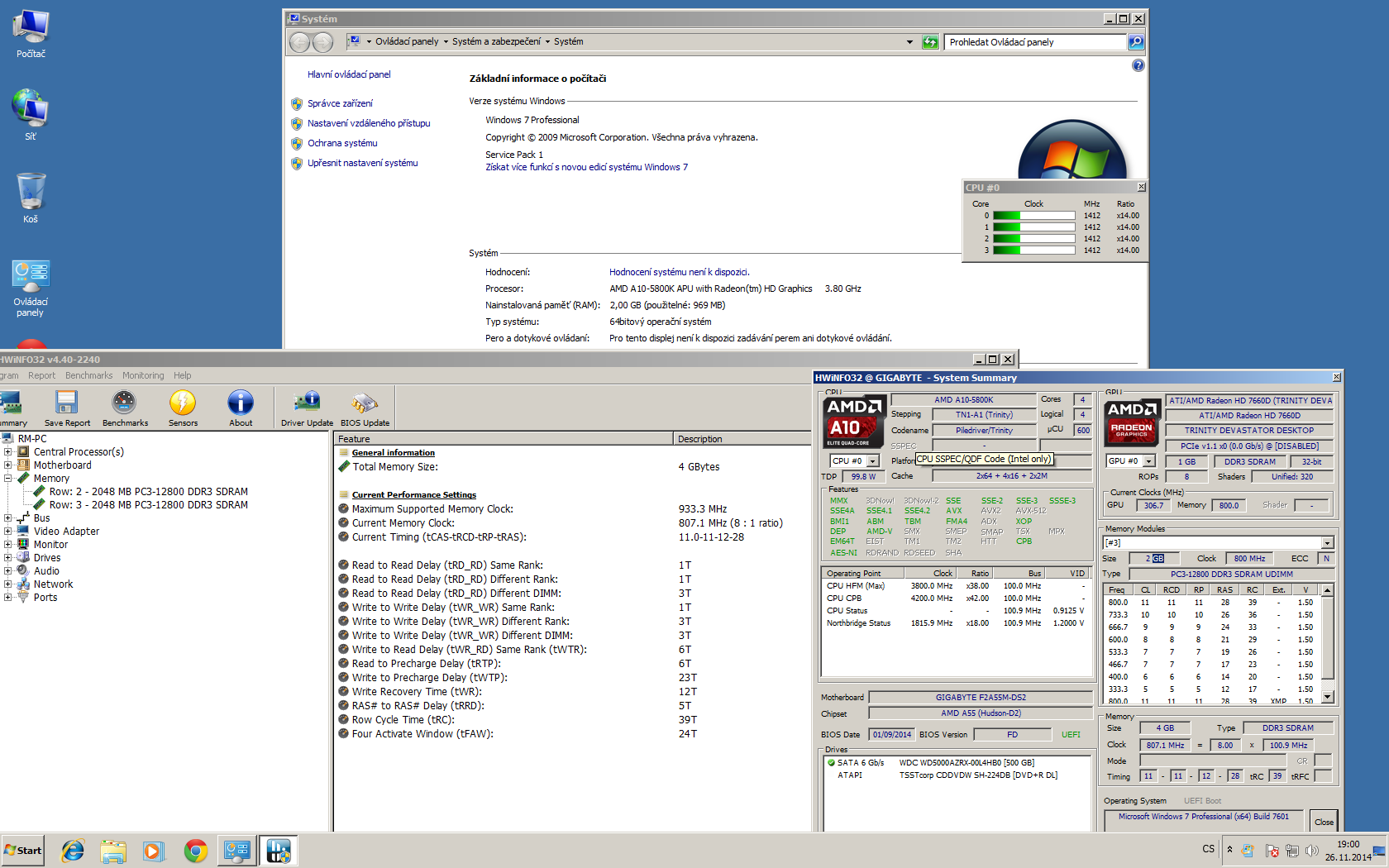
Task: Open the Help menu in HWiNFO
Action: [x=182, y=375]
